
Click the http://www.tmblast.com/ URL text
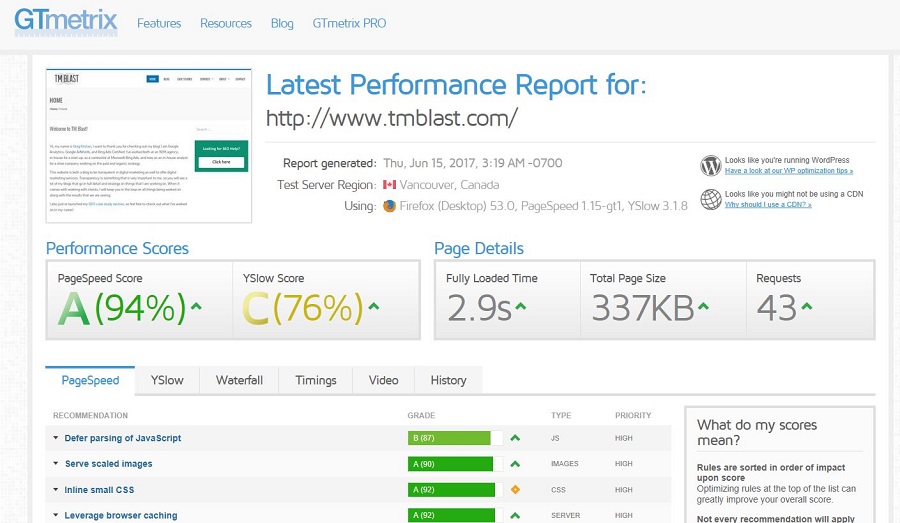coord(392,118)
